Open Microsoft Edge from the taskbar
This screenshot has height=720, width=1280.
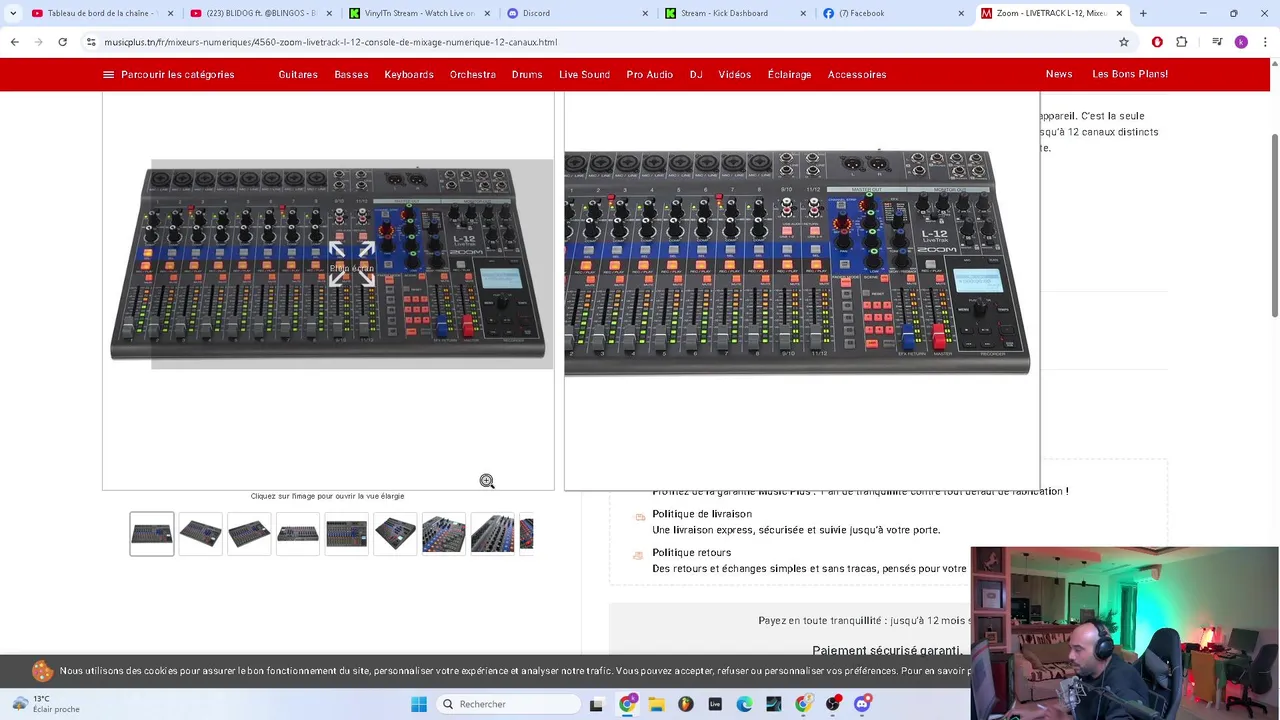click(744, 704)
